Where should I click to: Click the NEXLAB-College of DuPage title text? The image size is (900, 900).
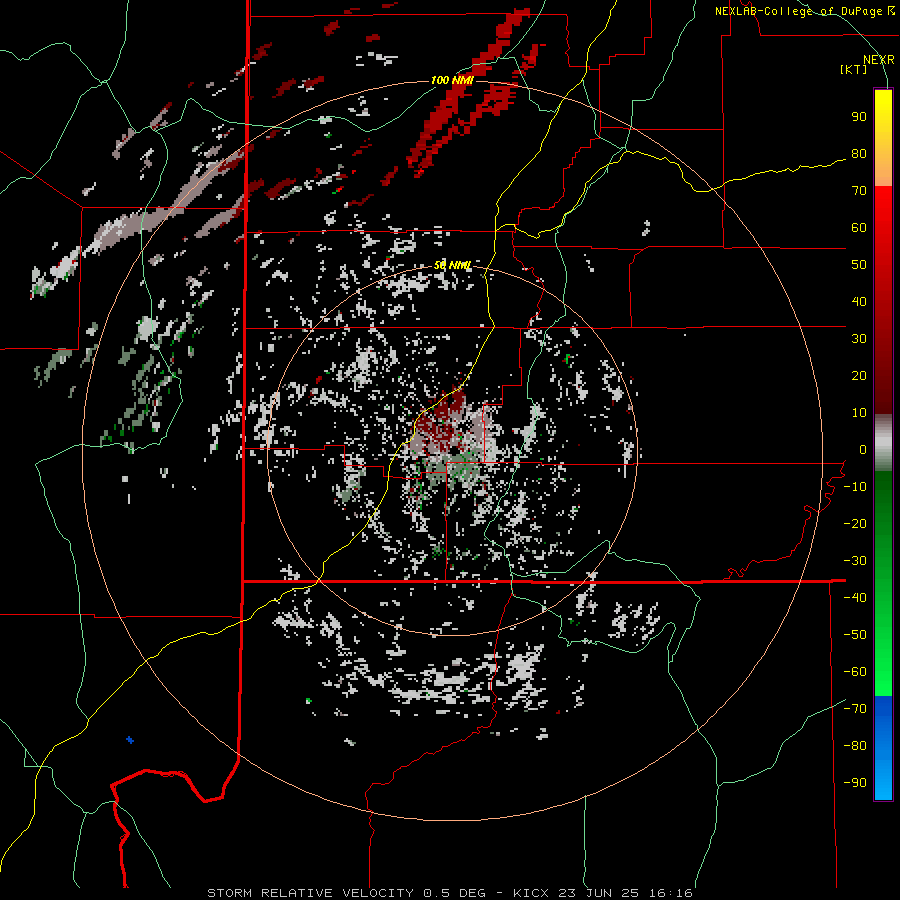(x=804, y=11)
